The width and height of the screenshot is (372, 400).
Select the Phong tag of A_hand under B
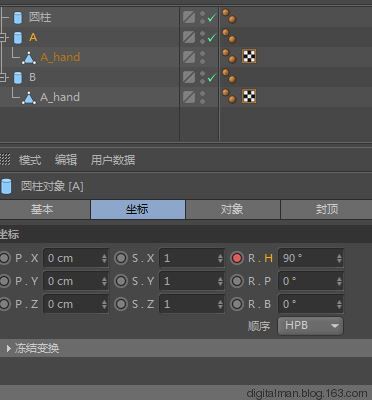point(230,96)
